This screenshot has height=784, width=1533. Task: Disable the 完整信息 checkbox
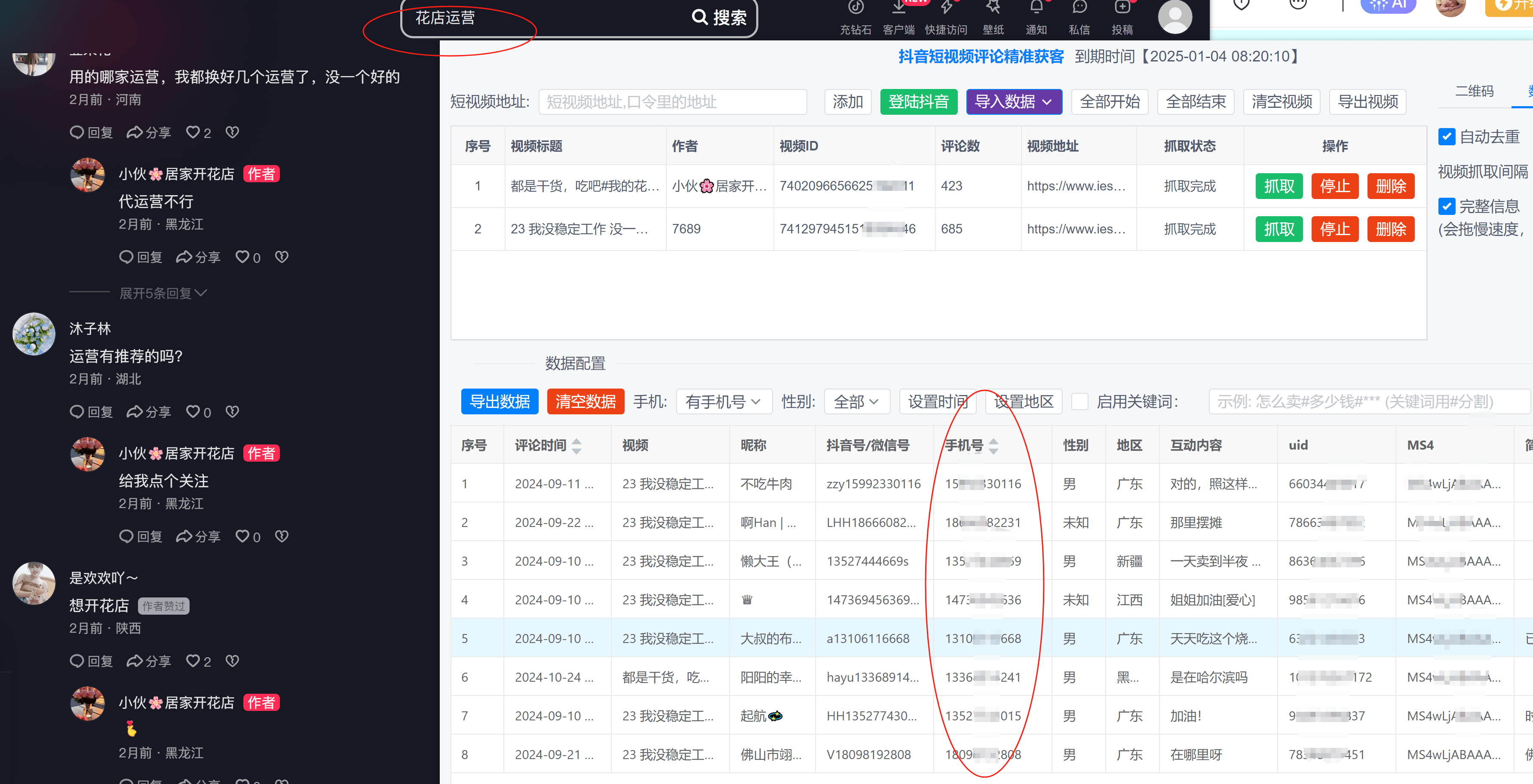coord(1447,206)
